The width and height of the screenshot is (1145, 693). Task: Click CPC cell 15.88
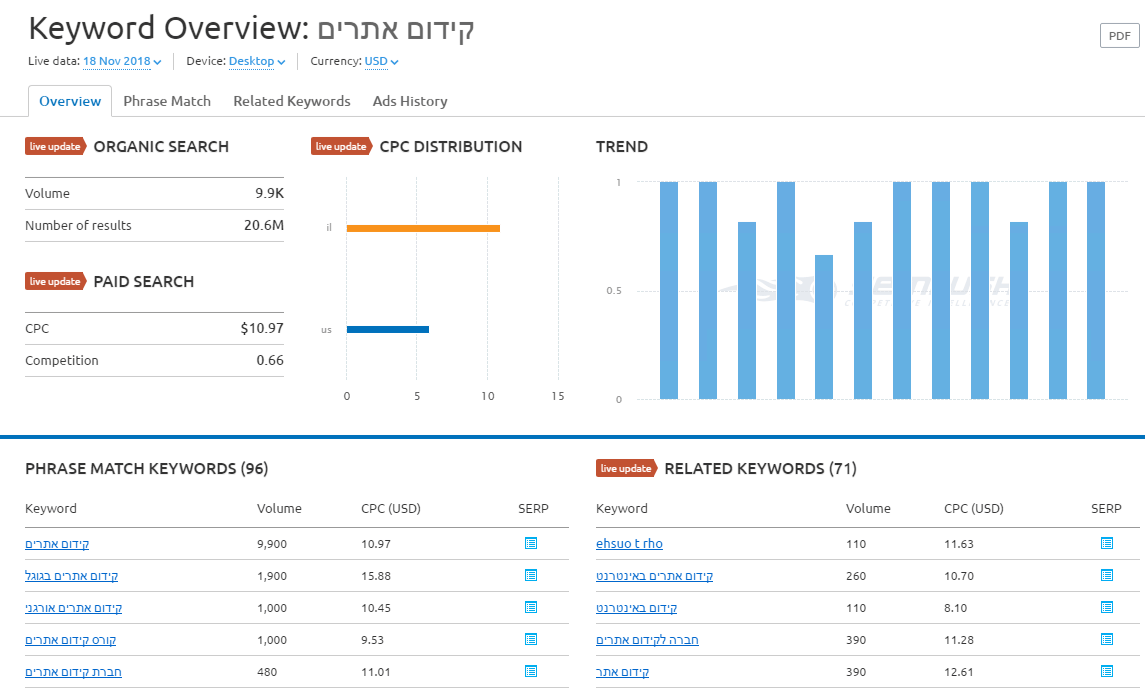click(376, 576)
